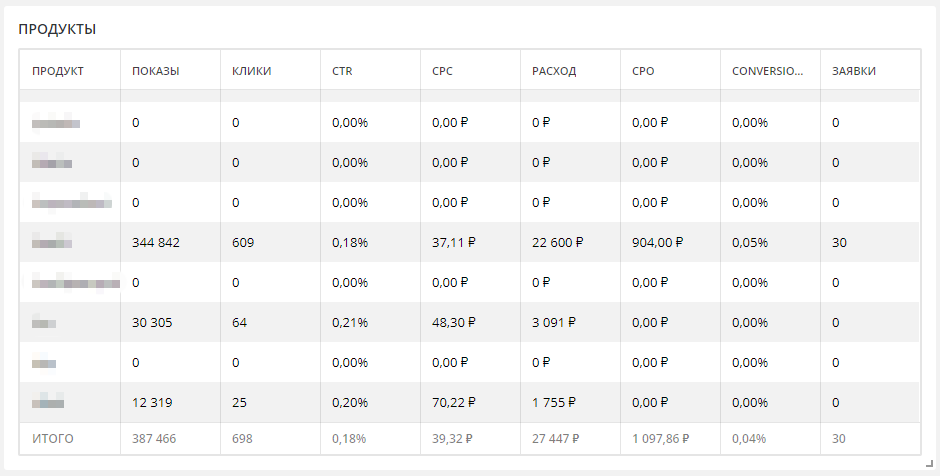
Task: Click the ПРОДУКТЫ widget title
Action: click(x=57, y=29)
